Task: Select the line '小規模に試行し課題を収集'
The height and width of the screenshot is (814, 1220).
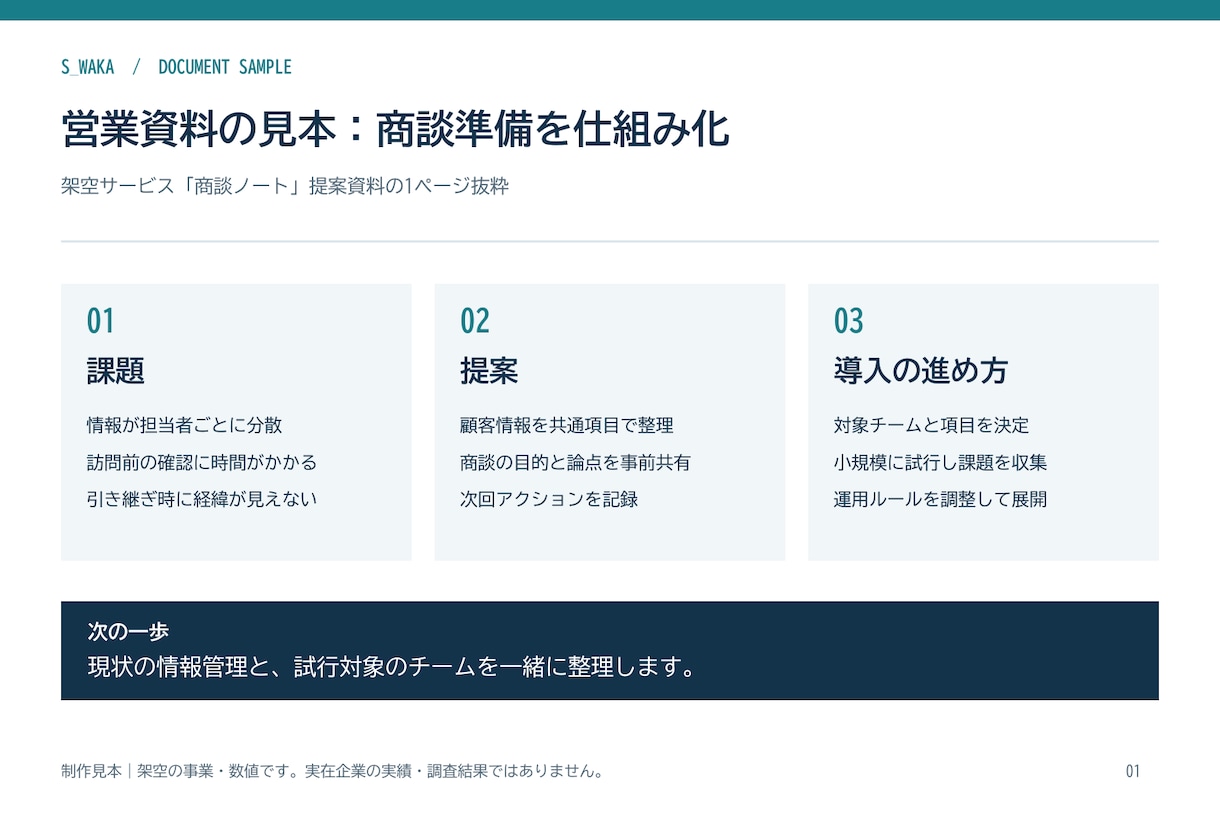Action: (940, 462)
